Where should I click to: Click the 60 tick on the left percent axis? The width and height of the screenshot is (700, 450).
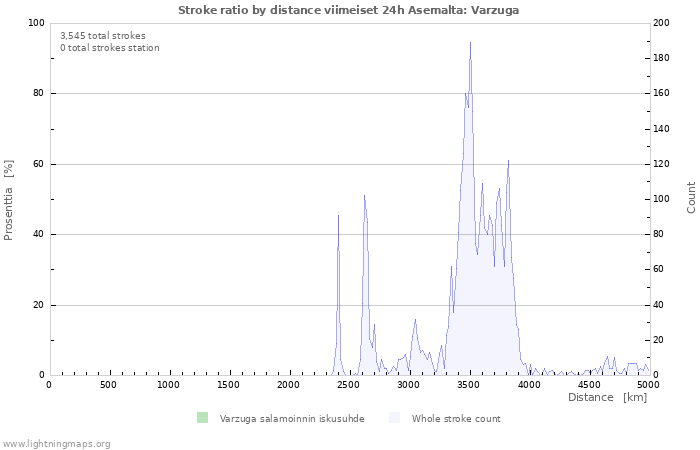tap(38, 164)
